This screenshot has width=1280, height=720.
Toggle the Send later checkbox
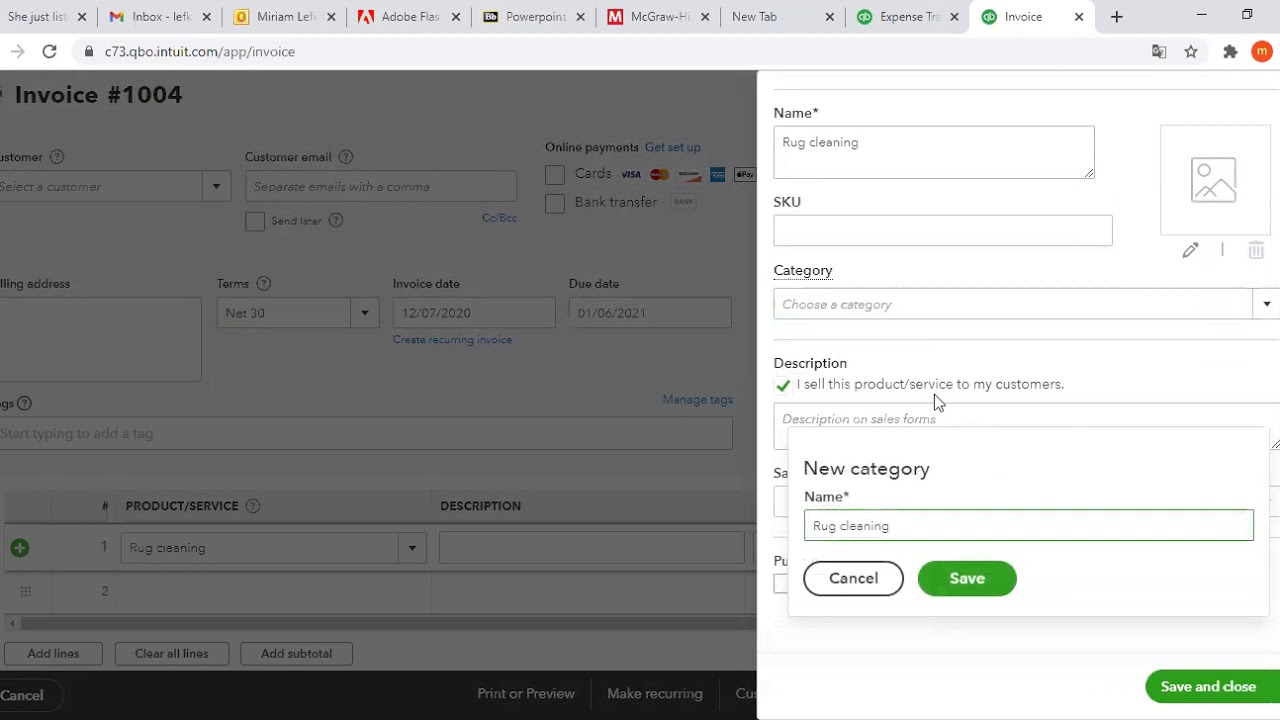click(255, 221)
